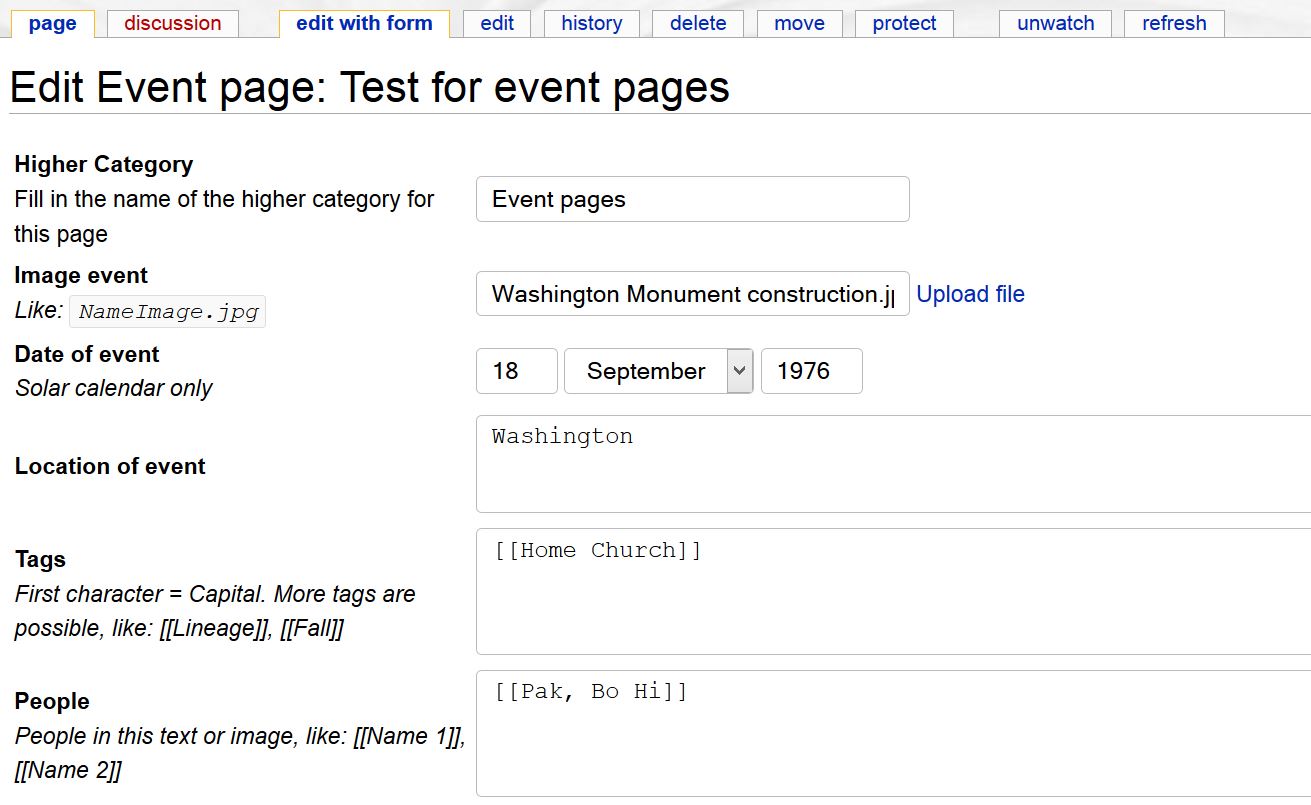Select the 'edit with form' tab
Image resolution: width=1311 pixels, height=805 pixels.
(x=364, y=23)
